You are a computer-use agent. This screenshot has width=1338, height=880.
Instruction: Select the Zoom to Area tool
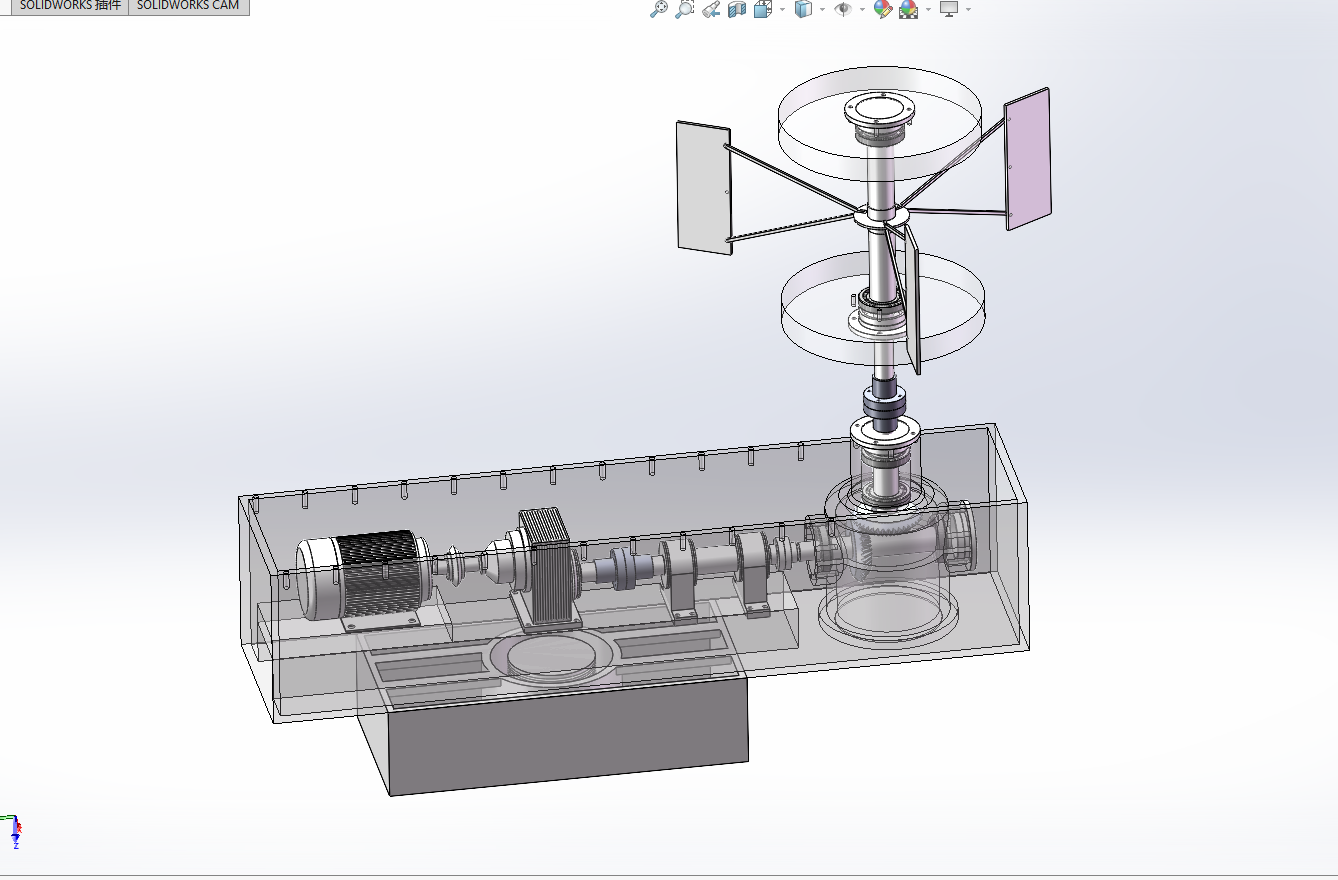tap(684, 9)
